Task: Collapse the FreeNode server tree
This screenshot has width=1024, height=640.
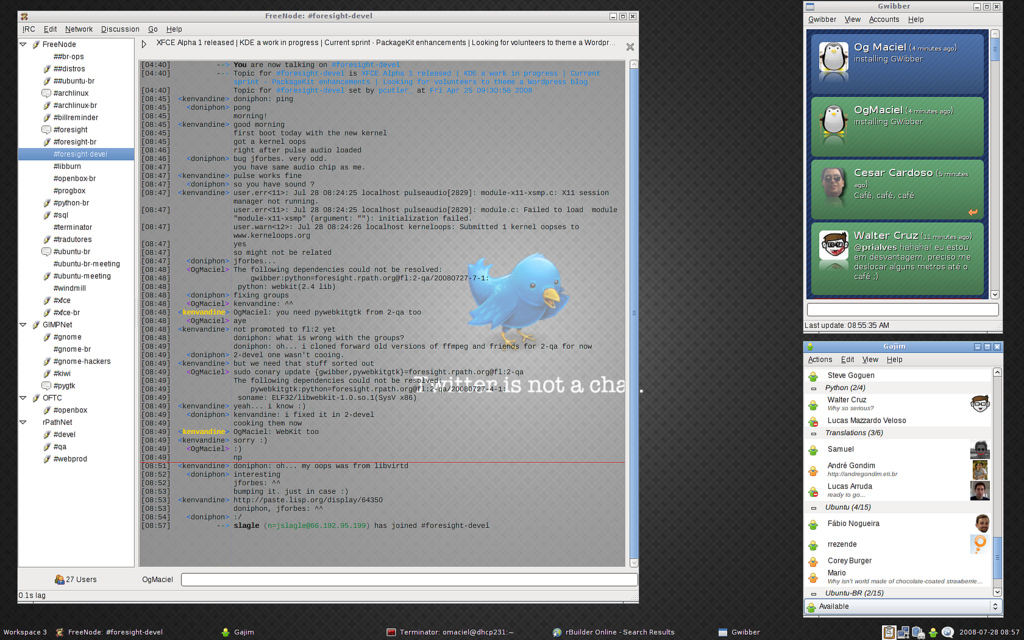Action: tap(24, 45)
